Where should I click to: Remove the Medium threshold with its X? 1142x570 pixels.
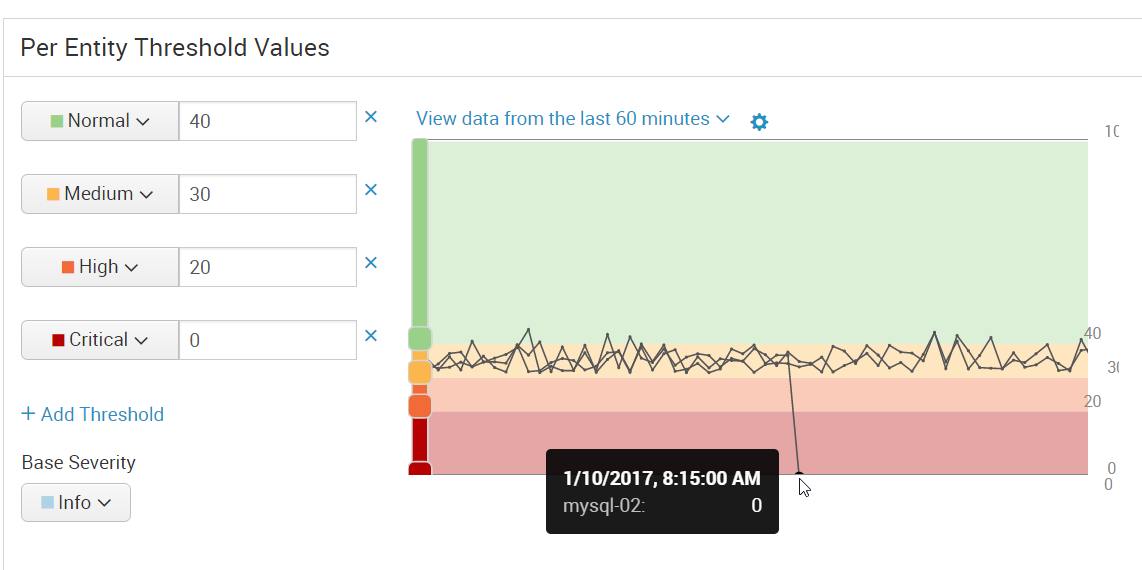[x=371, y=190]
